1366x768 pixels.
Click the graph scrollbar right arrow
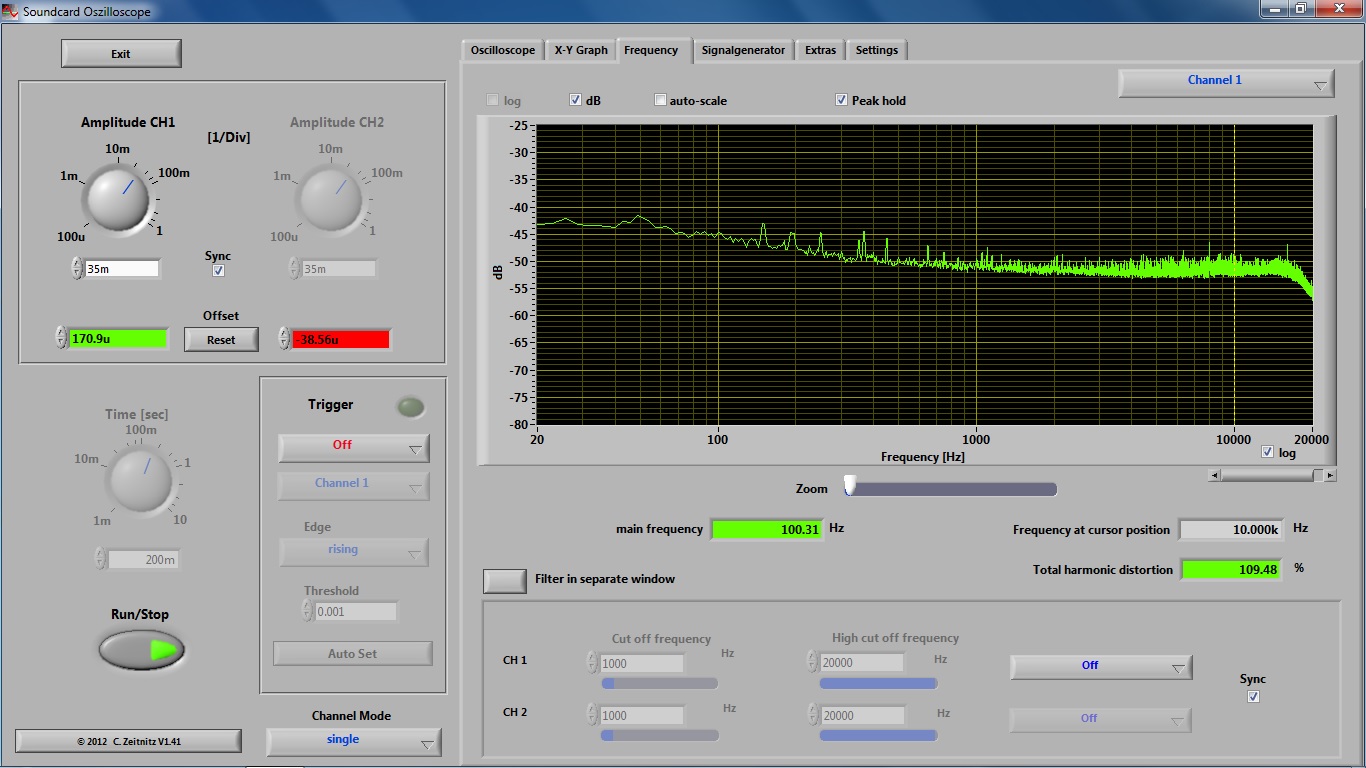point(1330,476)
